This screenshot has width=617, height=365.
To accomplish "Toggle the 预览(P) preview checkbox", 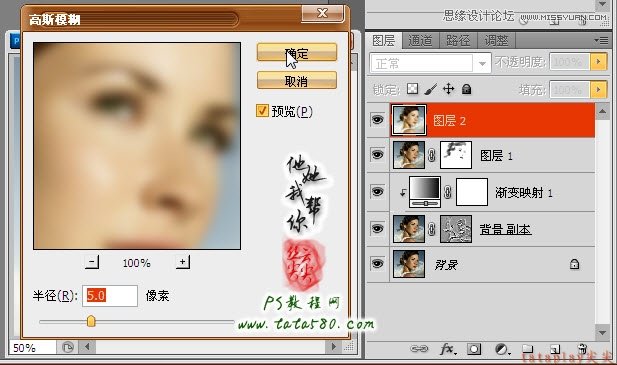I will [x=262, y=111].
